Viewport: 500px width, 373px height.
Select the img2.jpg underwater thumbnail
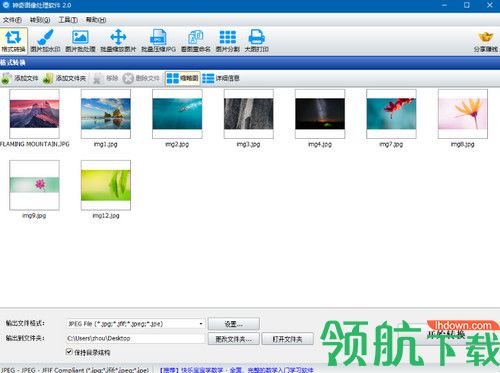(x=177, y=114)
